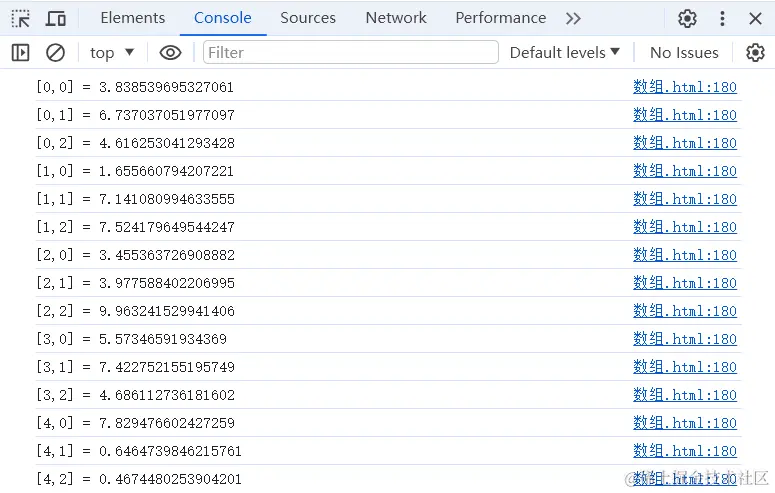Open DevTools settings gear
Viewport: 775px width, 493px height.
[x=687, y=18]
